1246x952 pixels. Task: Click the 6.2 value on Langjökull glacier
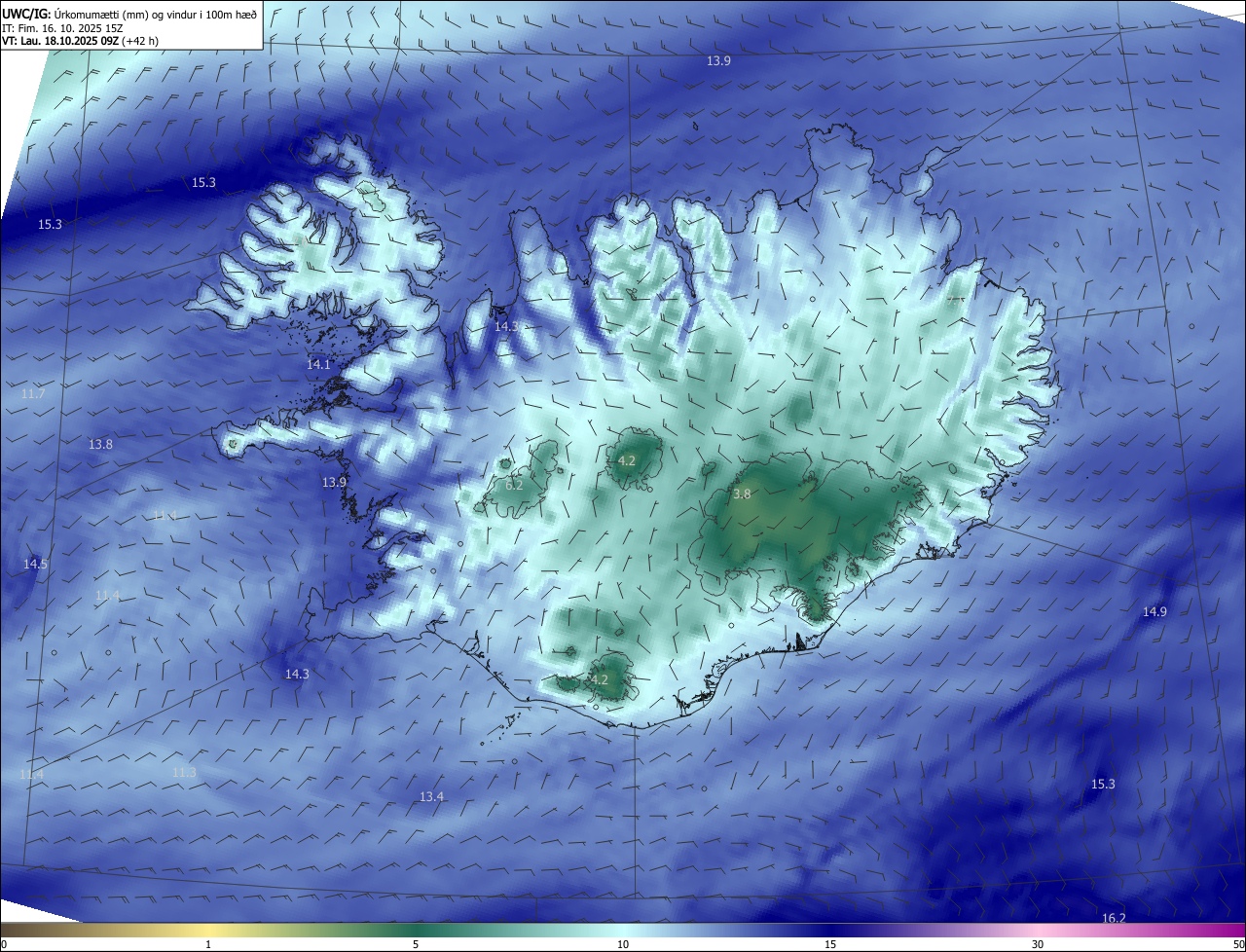click(x=514, y=484)
